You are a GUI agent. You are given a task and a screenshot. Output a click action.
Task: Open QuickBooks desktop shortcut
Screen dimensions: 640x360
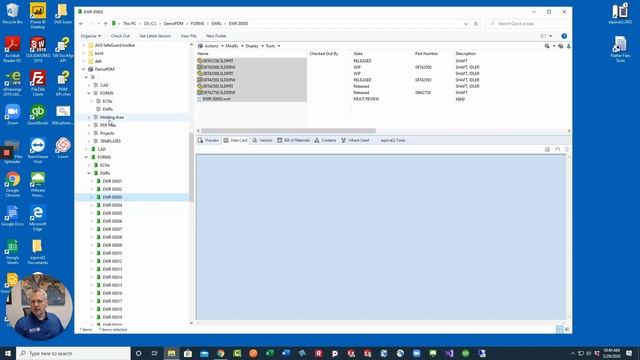pos(38,114)
